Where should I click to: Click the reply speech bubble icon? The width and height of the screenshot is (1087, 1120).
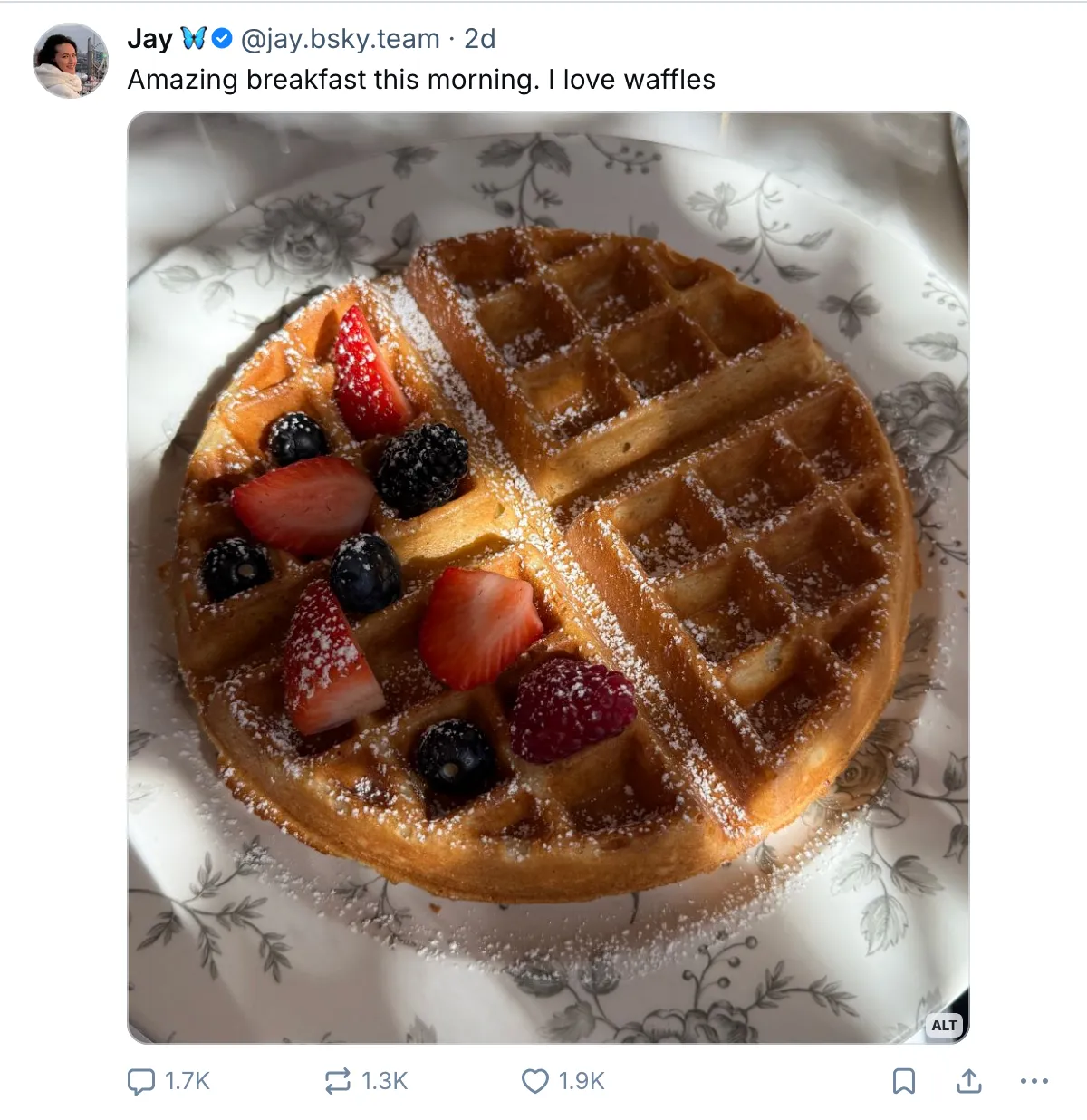(141, 1081)
